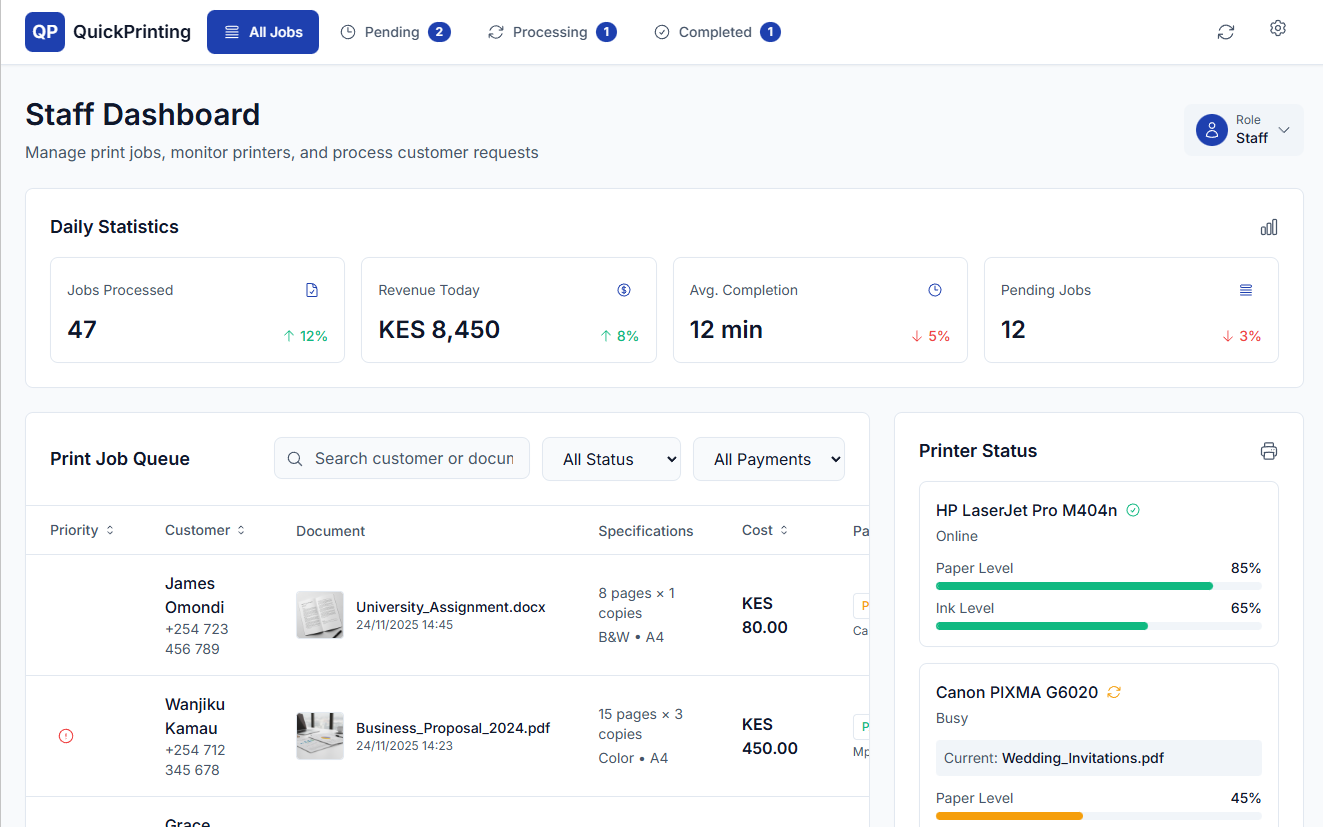
Task: Click the Revenue Today dollar icon
Action: pos(624,290)
